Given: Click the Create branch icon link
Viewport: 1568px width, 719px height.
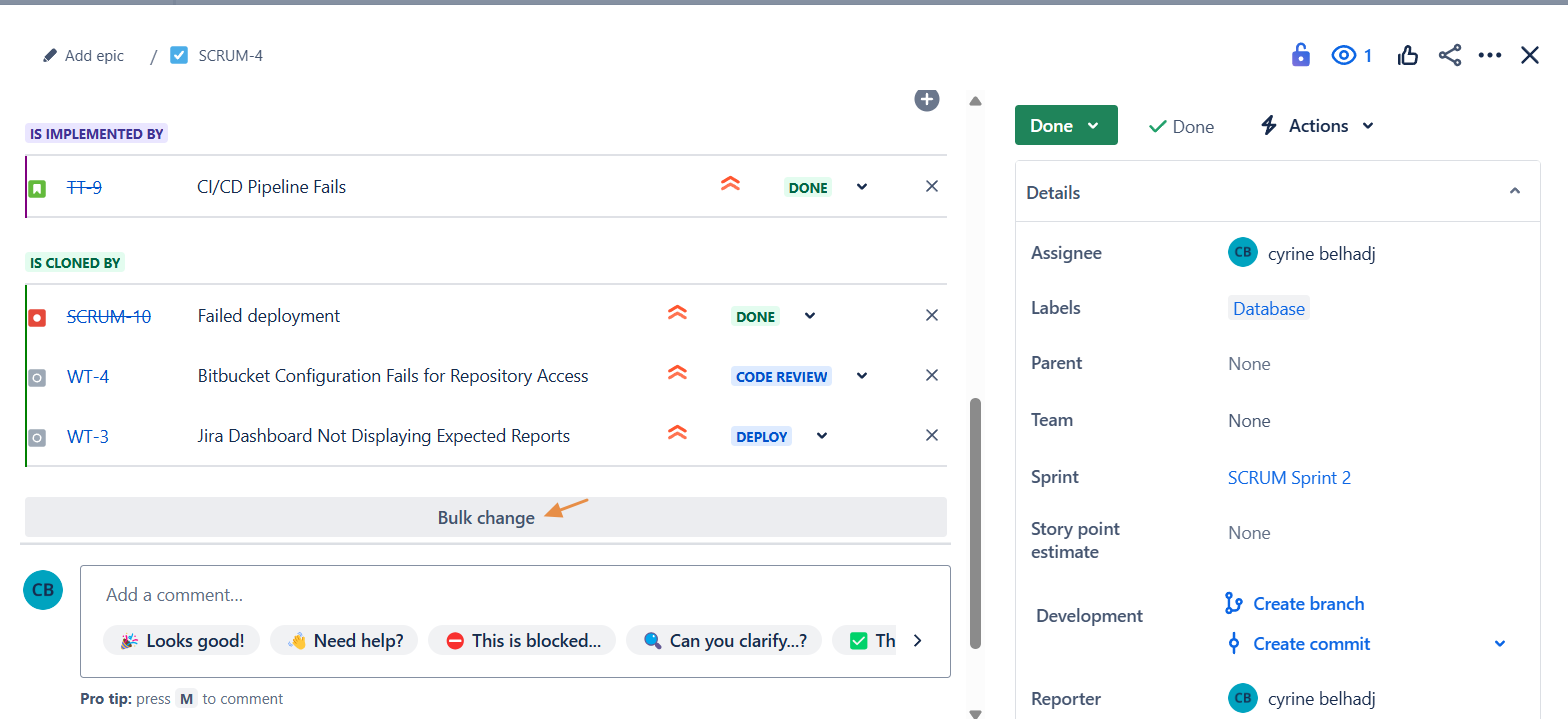Looking at the screenshot, I should tap(1233, 603).
